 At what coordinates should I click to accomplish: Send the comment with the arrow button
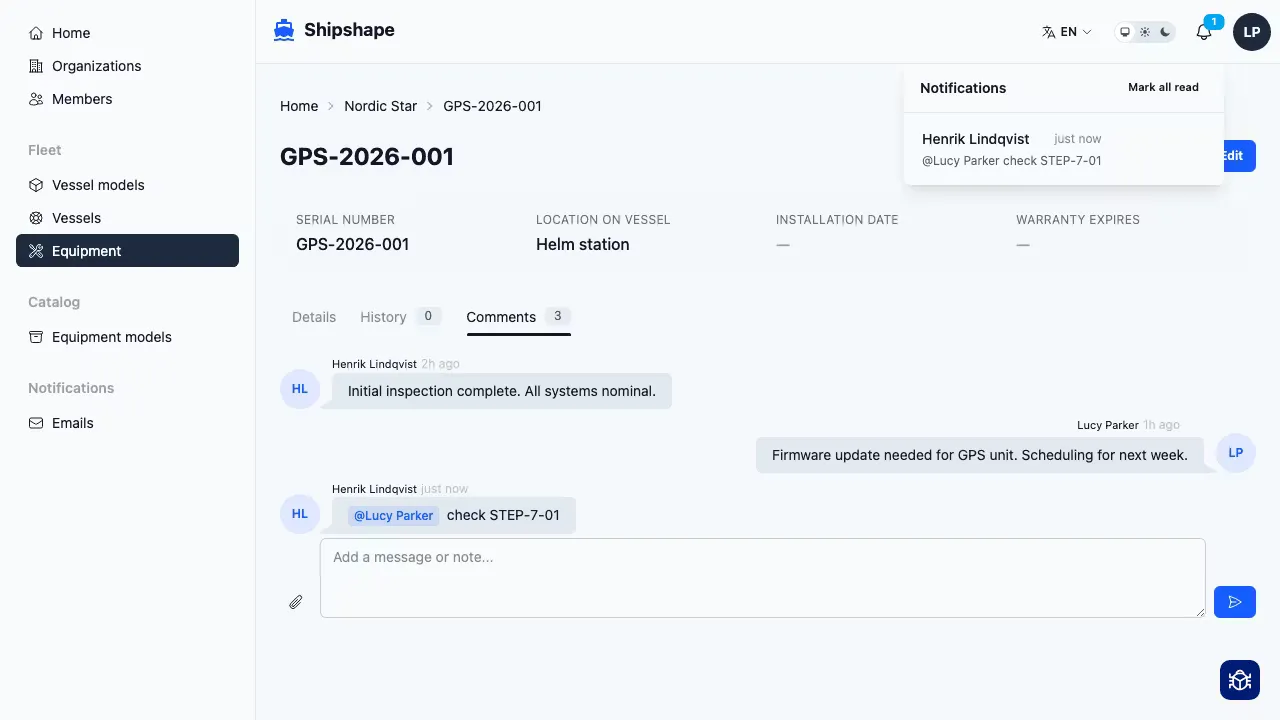pos(1234,602)
